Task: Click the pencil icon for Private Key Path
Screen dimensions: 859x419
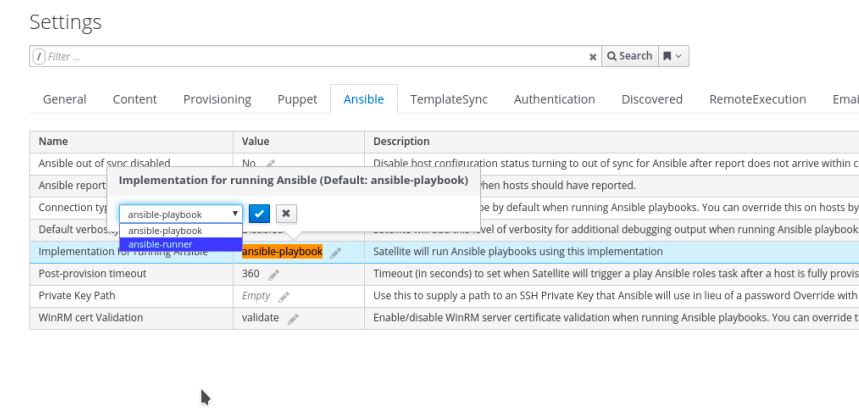Action: (x=284, y=296)
